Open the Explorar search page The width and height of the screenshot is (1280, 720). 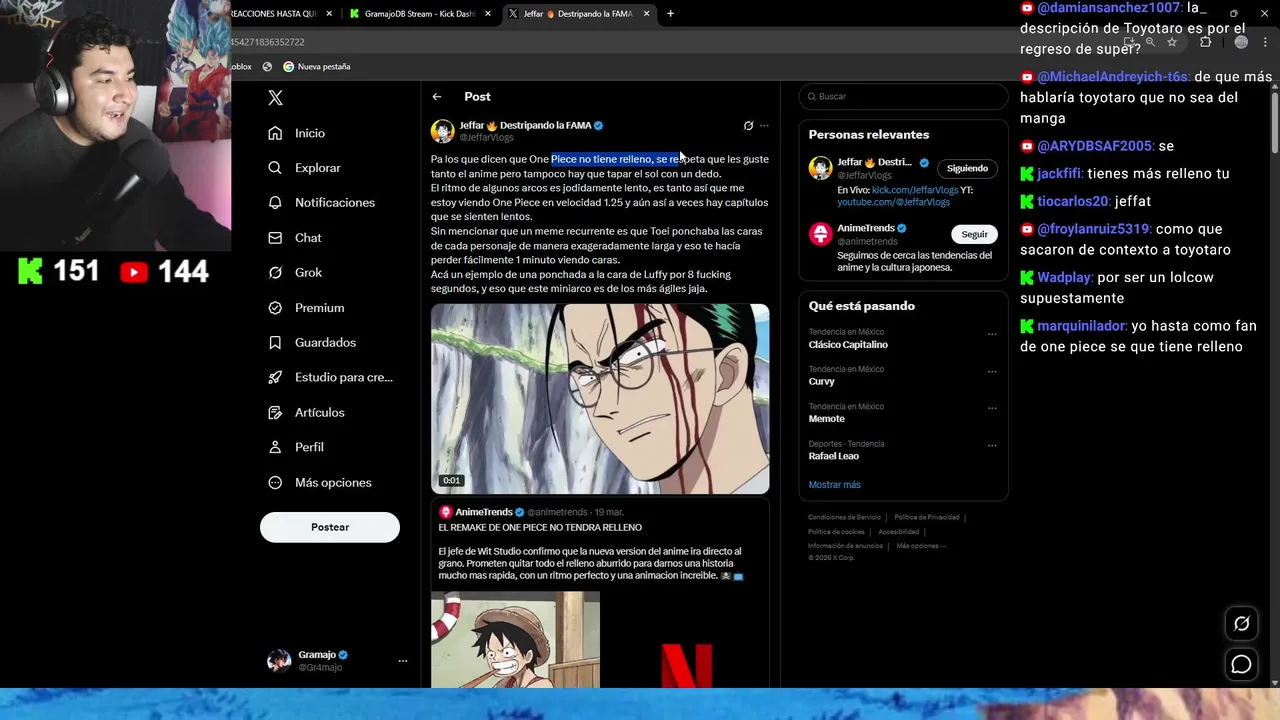(x=304, y=168)
